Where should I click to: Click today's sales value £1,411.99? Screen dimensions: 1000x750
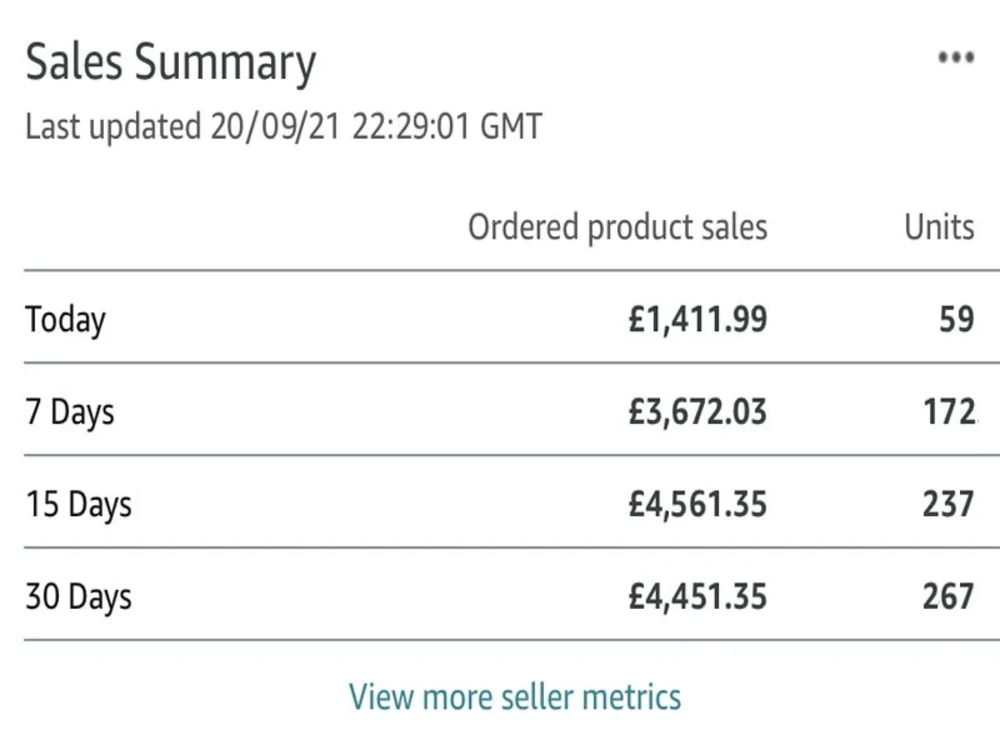[x=697, y=320]
